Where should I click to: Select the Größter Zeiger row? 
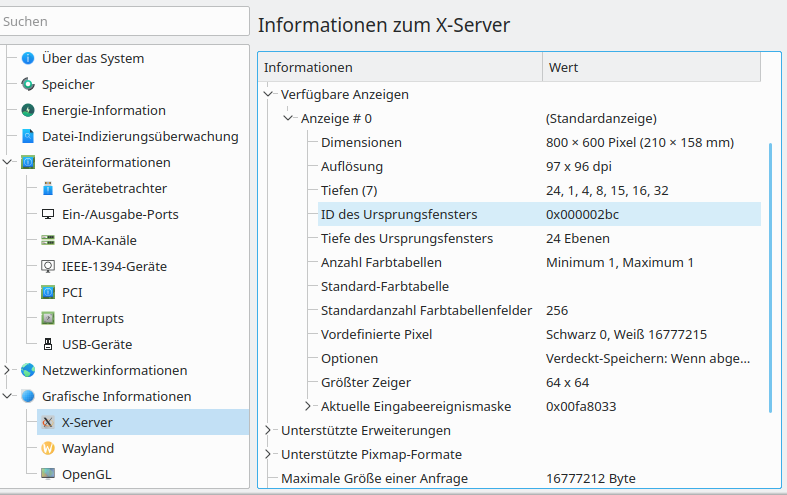point(540,383)
